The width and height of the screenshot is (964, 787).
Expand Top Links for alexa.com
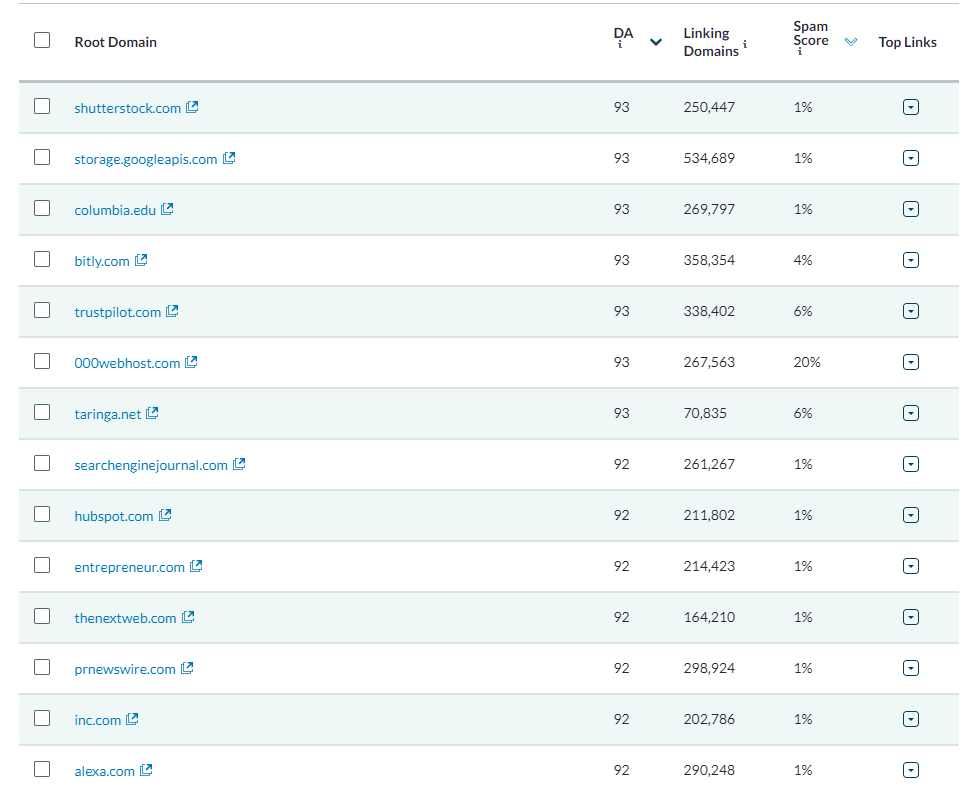click(911, 770)
